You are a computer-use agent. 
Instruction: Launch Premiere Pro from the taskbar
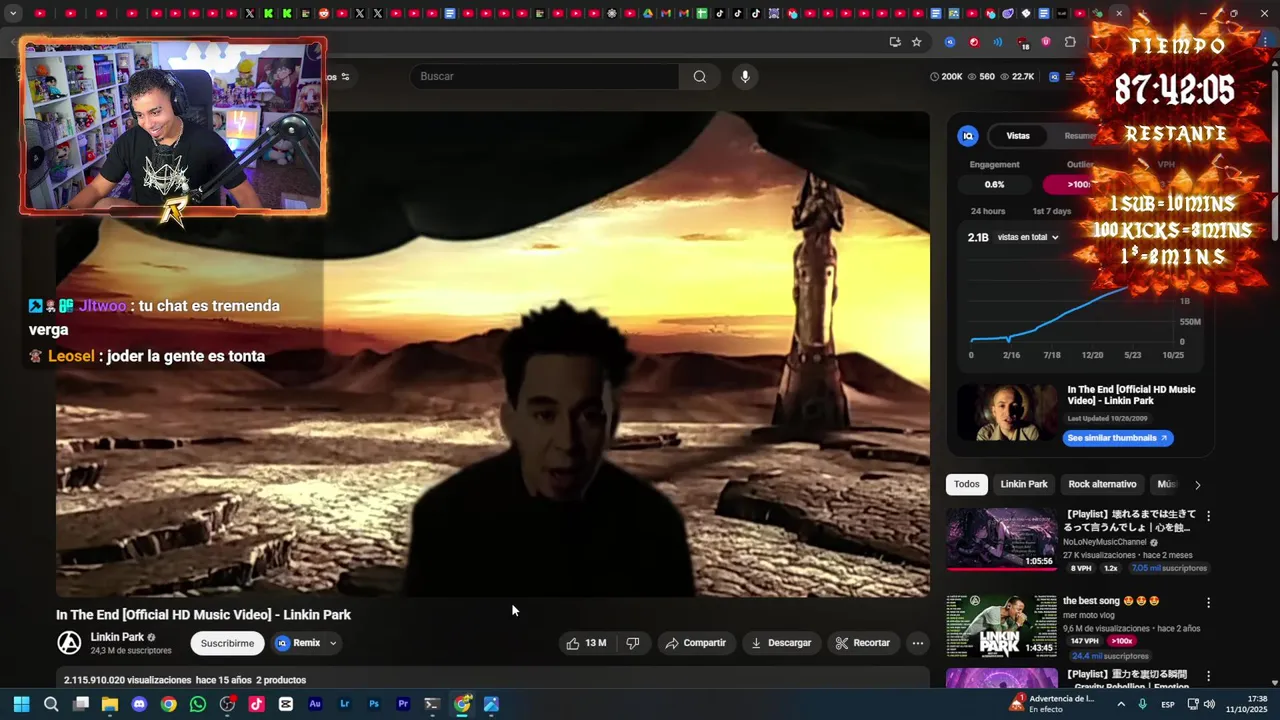coord(403,704)
